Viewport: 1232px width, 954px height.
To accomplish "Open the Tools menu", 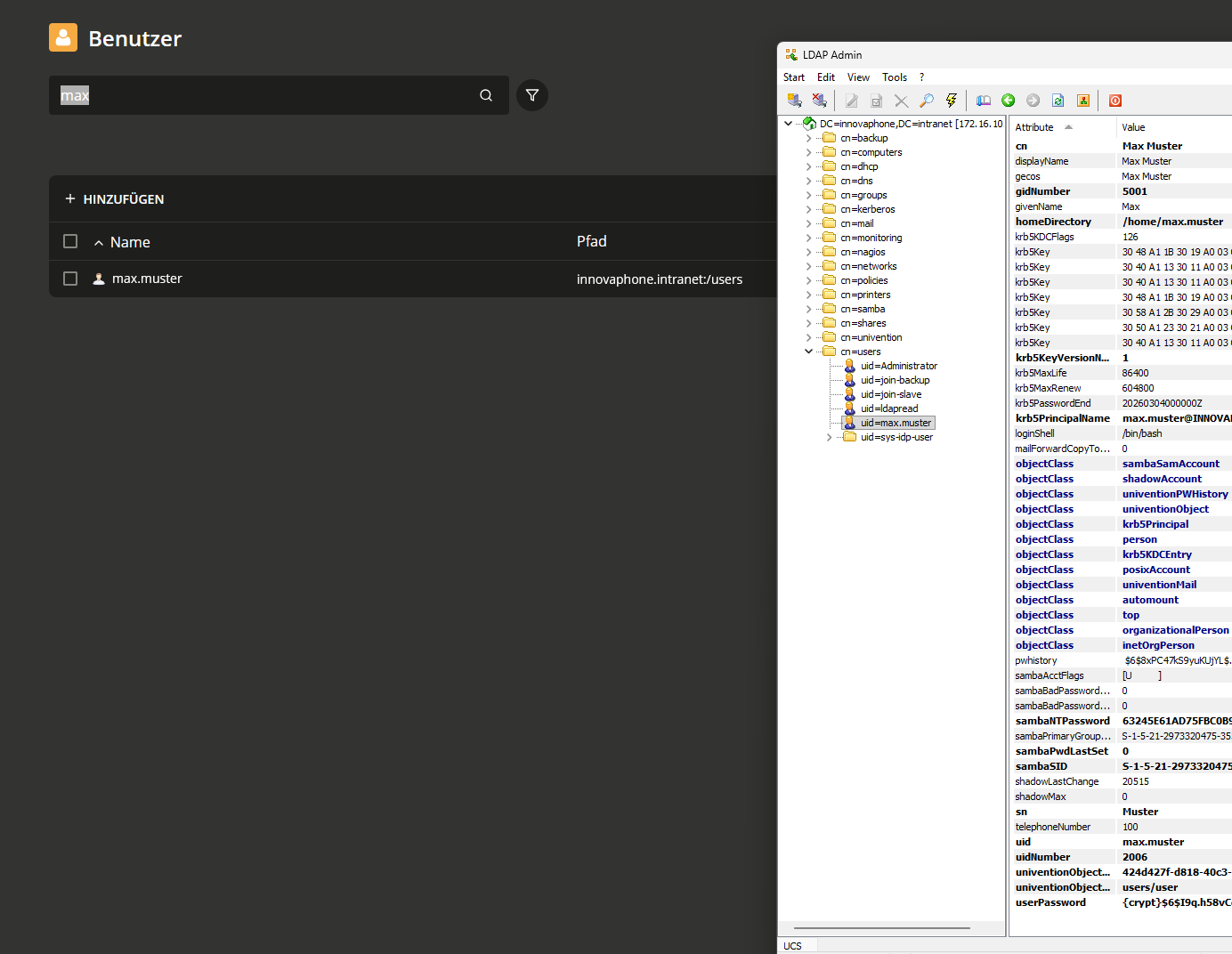I will click(895, 77).
